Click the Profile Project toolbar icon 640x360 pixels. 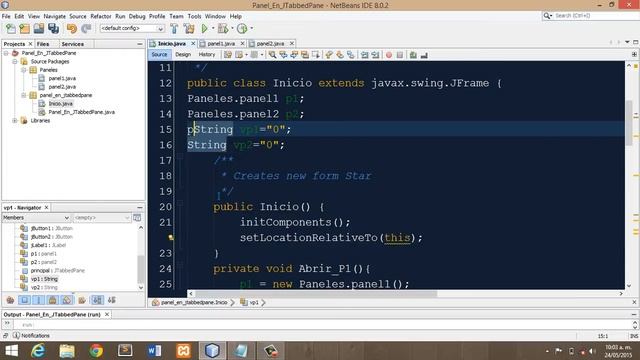point(242,29)
